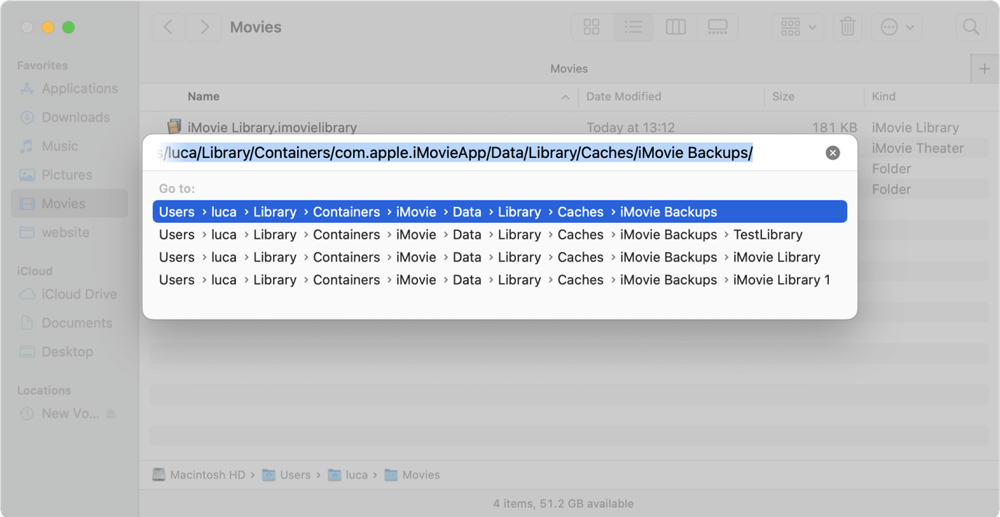
Task: Click Users in the path bar
Action: click(x=286, y=475)
